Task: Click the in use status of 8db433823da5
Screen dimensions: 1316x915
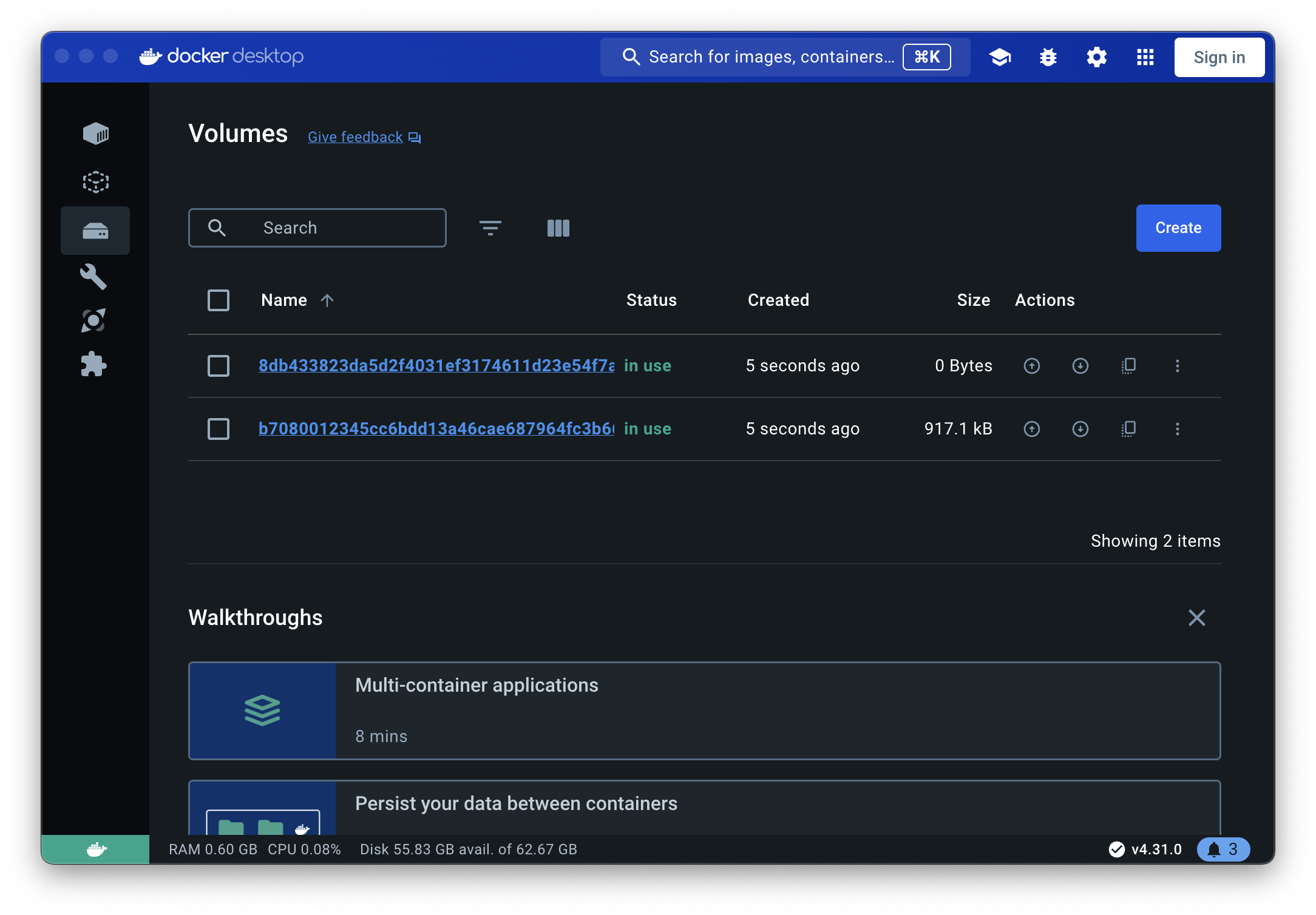Action: 648,366
